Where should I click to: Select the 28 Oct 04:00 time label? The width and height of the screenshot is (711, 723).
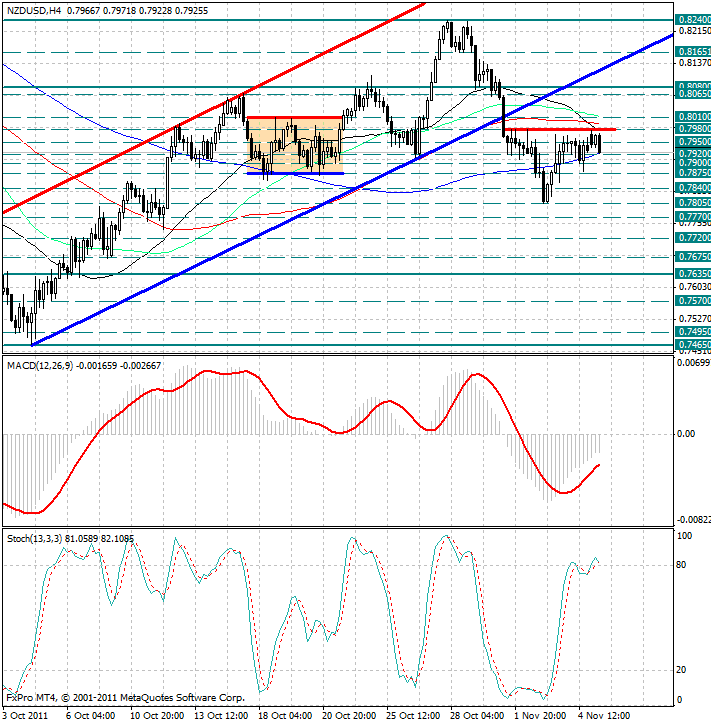click(477, 716)
